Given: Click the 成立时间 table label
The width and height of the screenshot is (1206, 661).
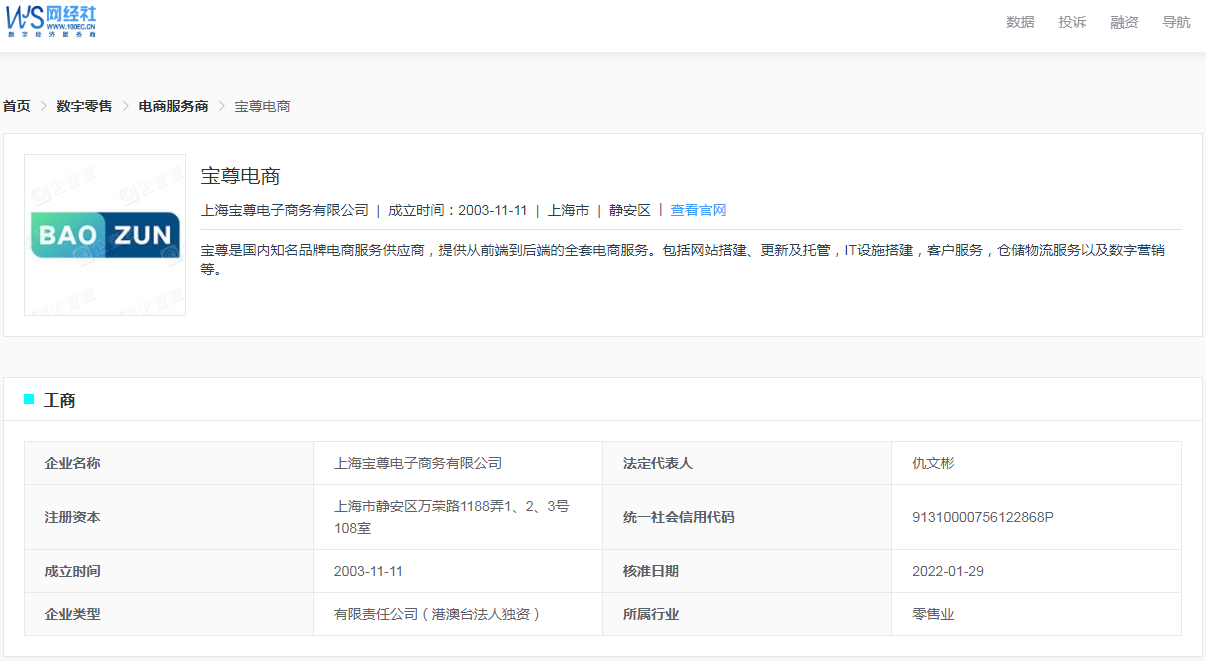Looking at the screenshot, I should click(x=72, y=571).
